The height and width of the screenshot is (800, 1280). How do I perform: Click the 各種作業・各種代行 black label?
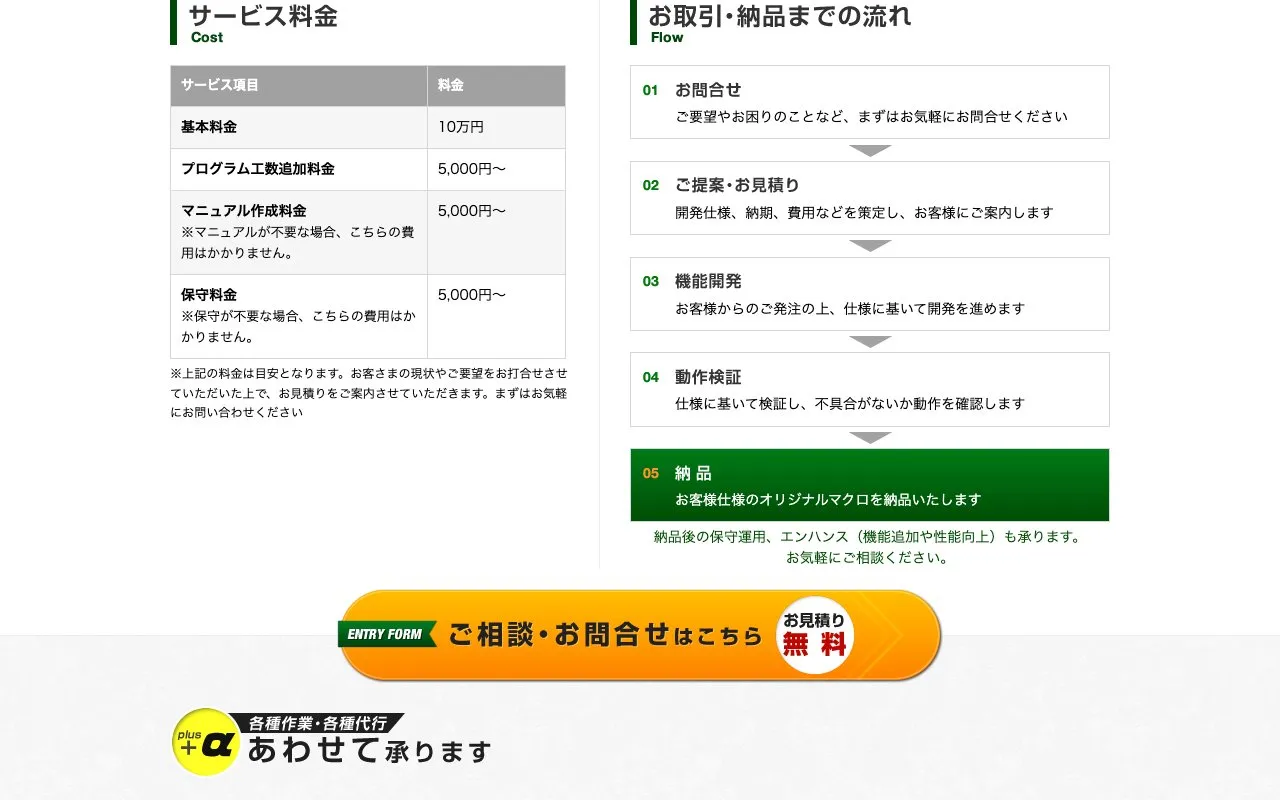pos(317,723)
